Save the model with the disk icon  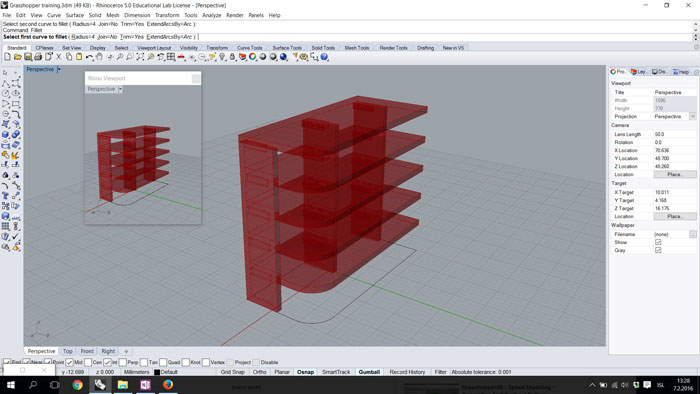point(28,57)
